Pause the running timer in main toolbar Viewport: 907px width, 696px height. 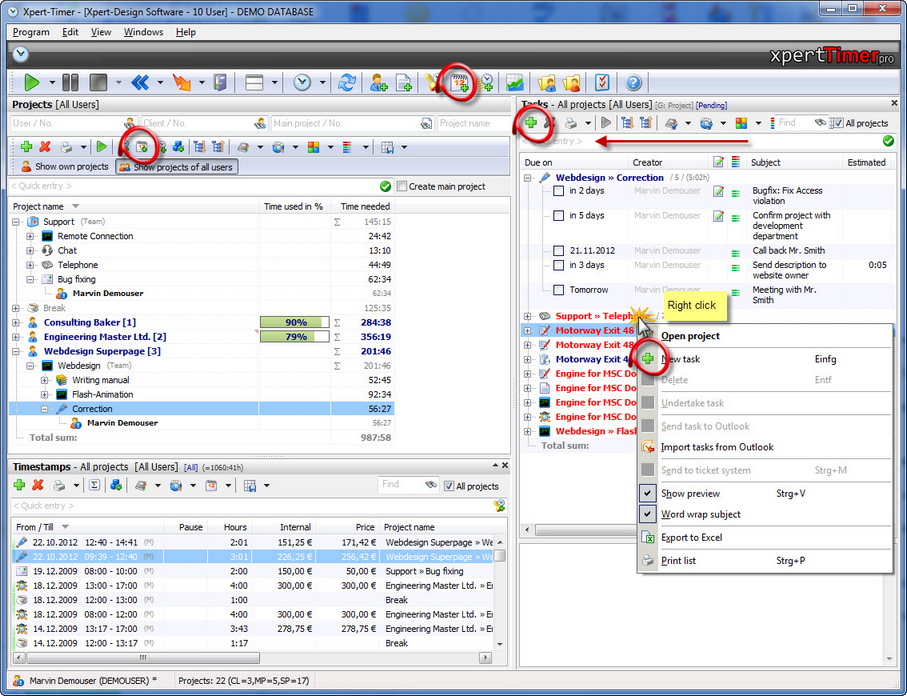(x=70, y=83)
